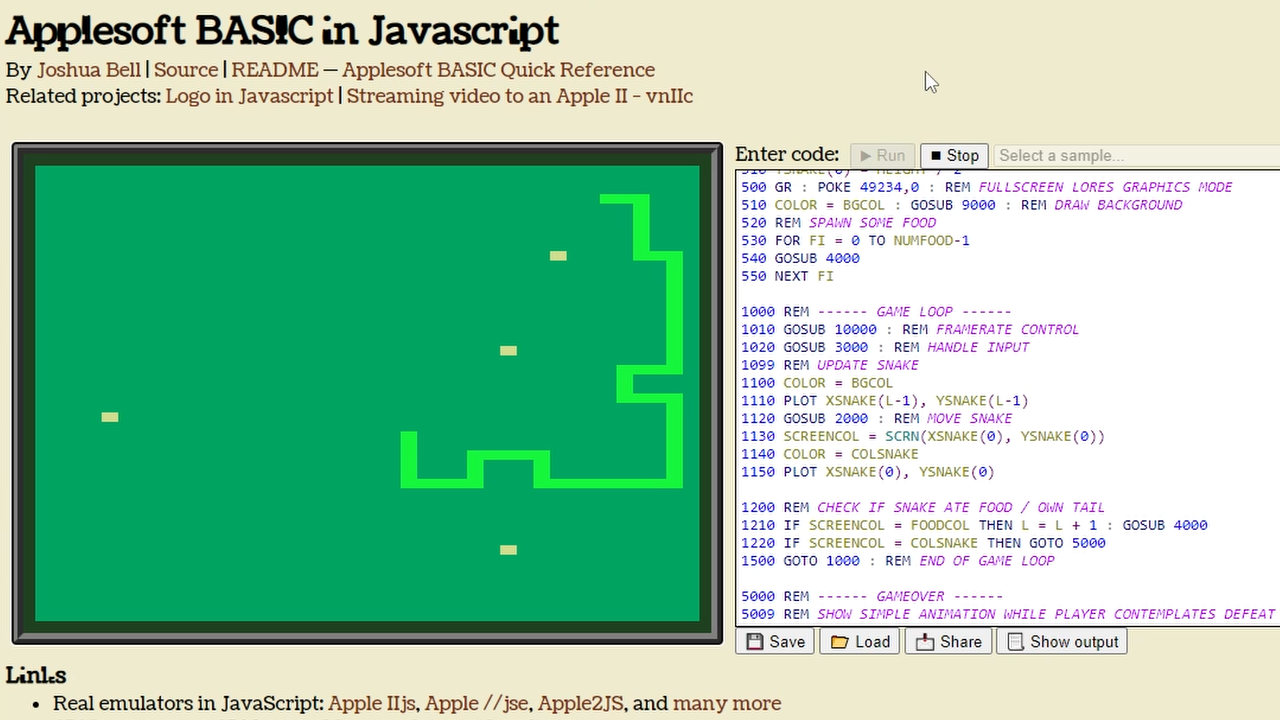1280x720 pixels.
Task: Open the Apple IIjs emulator link
Action: click(371, 704)
